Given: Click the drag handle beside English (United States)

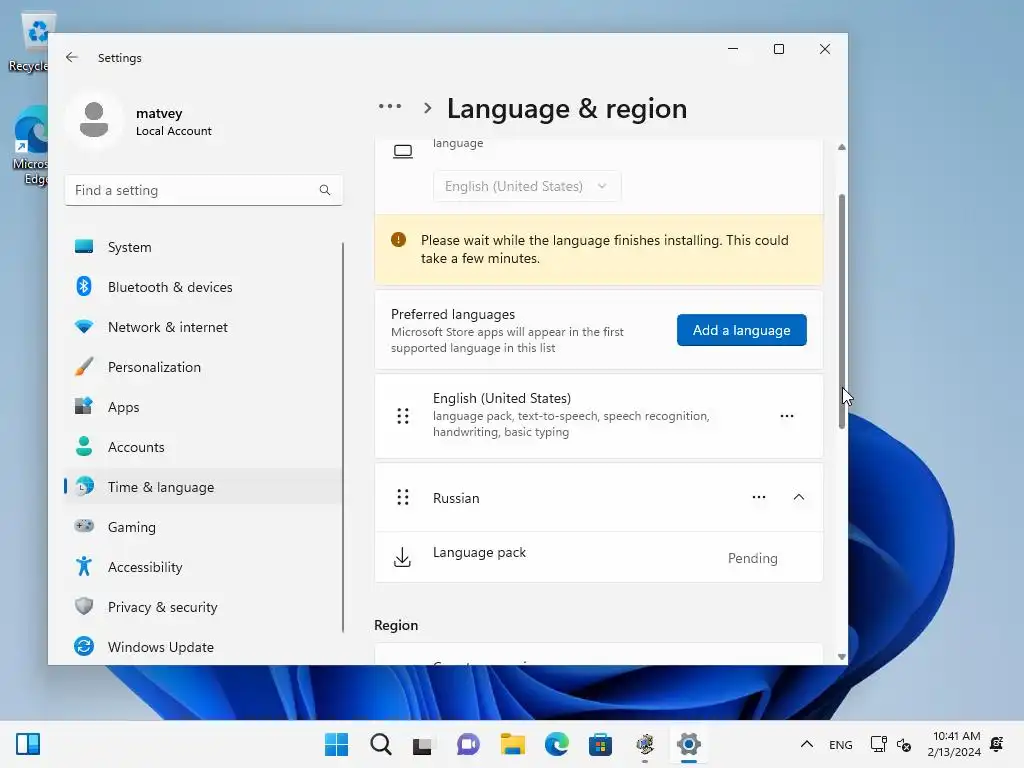Looking at the screenshot, I should point(403,416).
